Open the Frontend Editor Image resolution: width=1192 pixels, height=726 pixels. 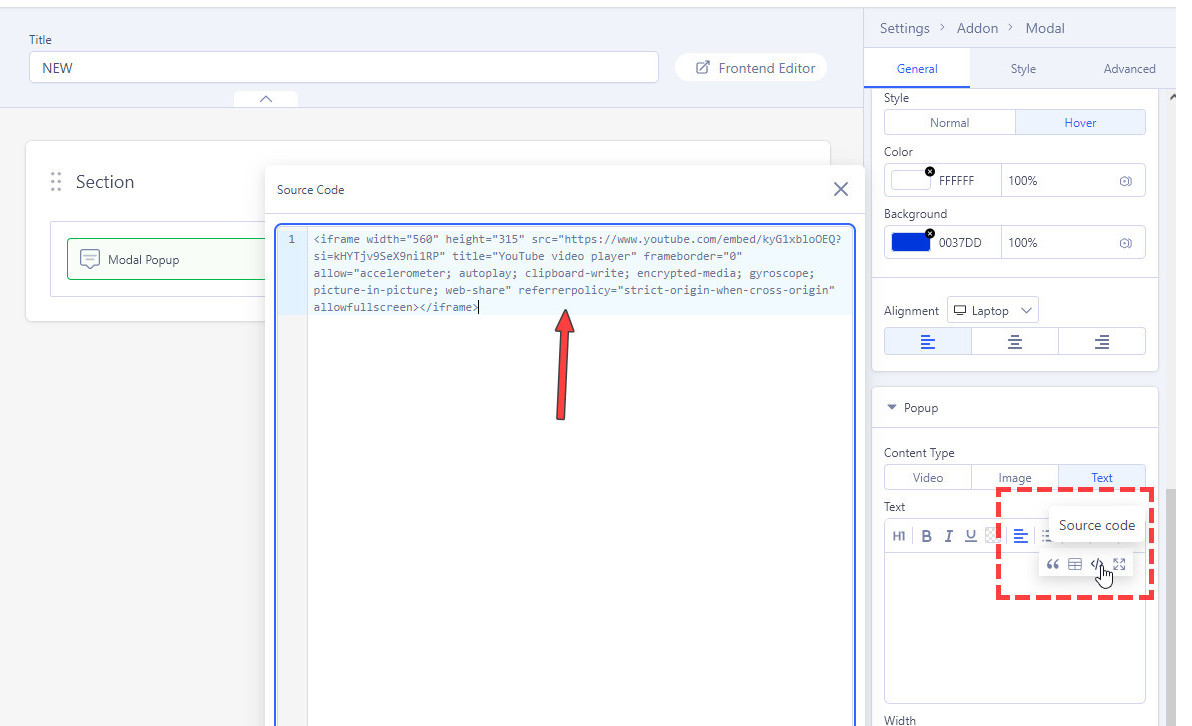point(751,67)
